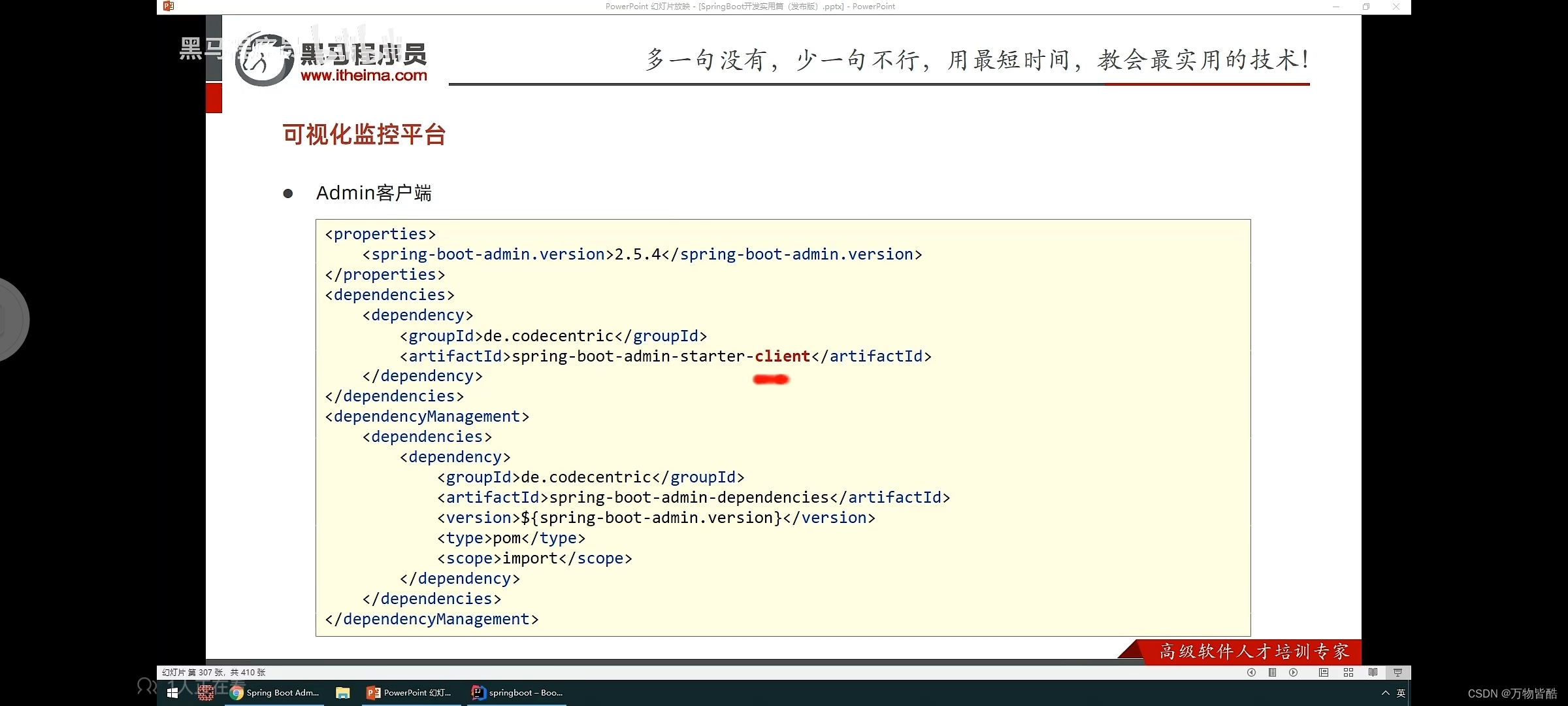
Task: Click the bullet text Admin客户端
Action: point(374,193)
